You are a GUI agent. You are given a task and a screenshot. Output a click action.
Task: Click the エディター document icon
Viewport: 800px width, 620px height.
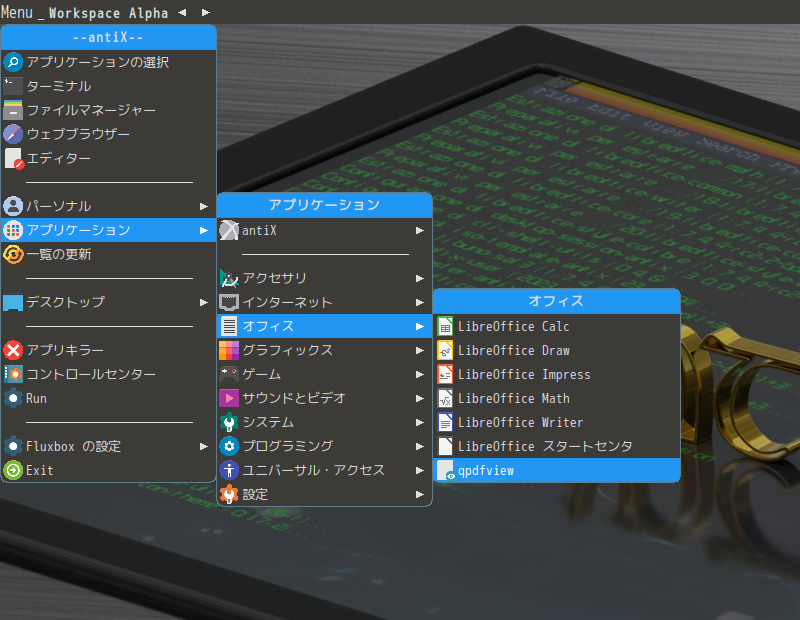(x=13, y=158)
